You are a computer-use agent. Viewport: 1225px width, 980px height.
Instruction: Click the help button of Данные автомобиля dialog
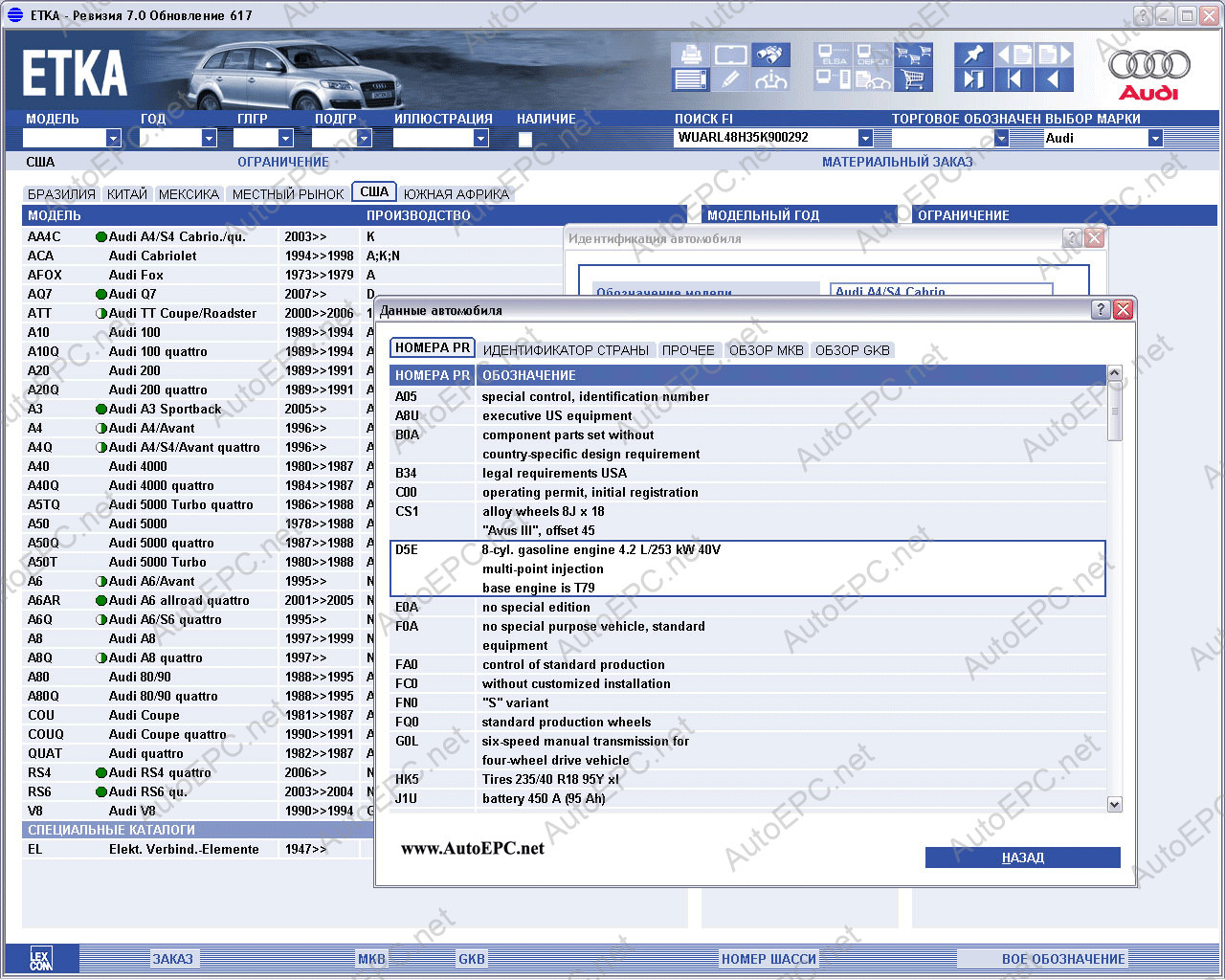pos(1101,309)
